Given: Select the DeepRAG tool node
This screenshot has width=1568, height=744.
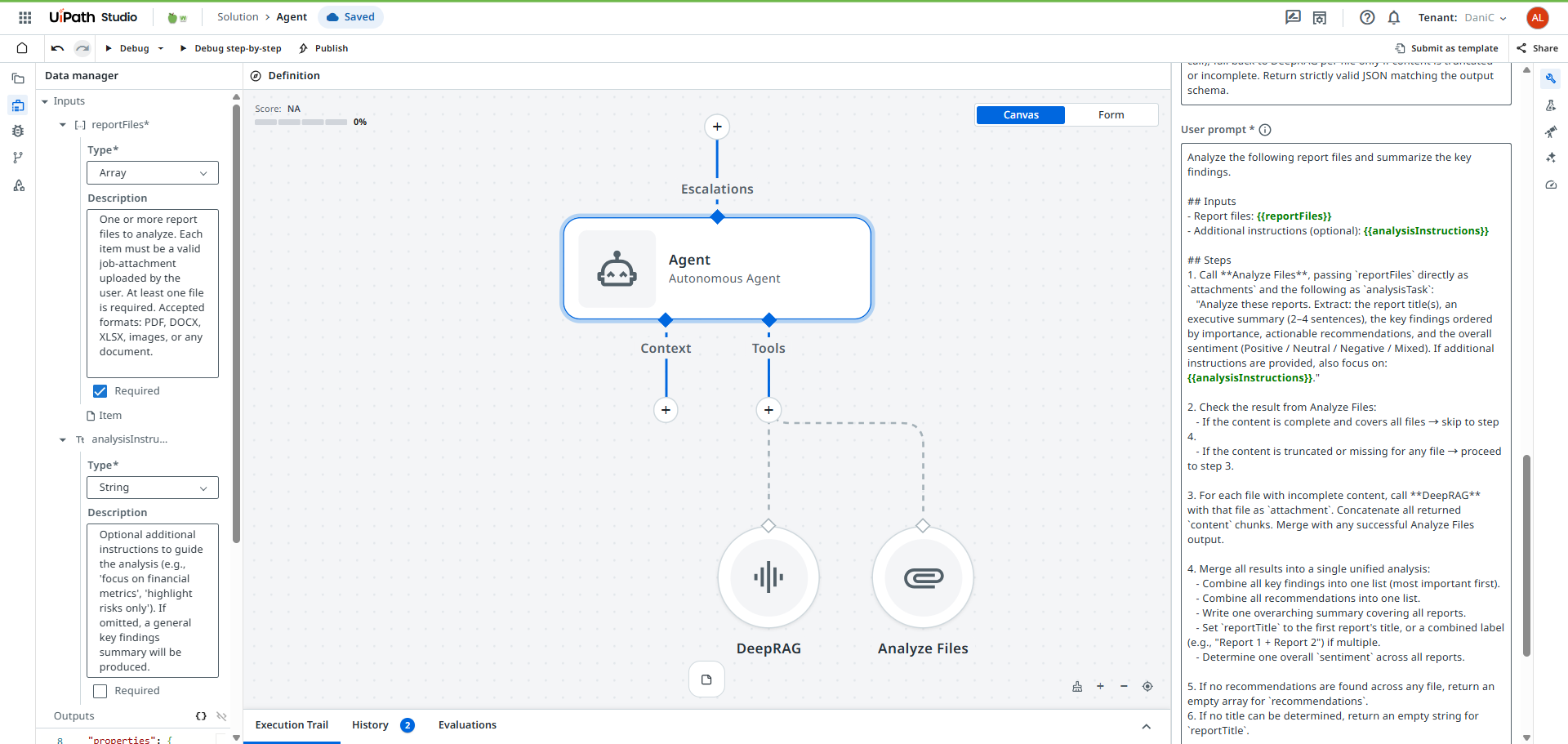Looking at the screenshot, I should 768,577.
